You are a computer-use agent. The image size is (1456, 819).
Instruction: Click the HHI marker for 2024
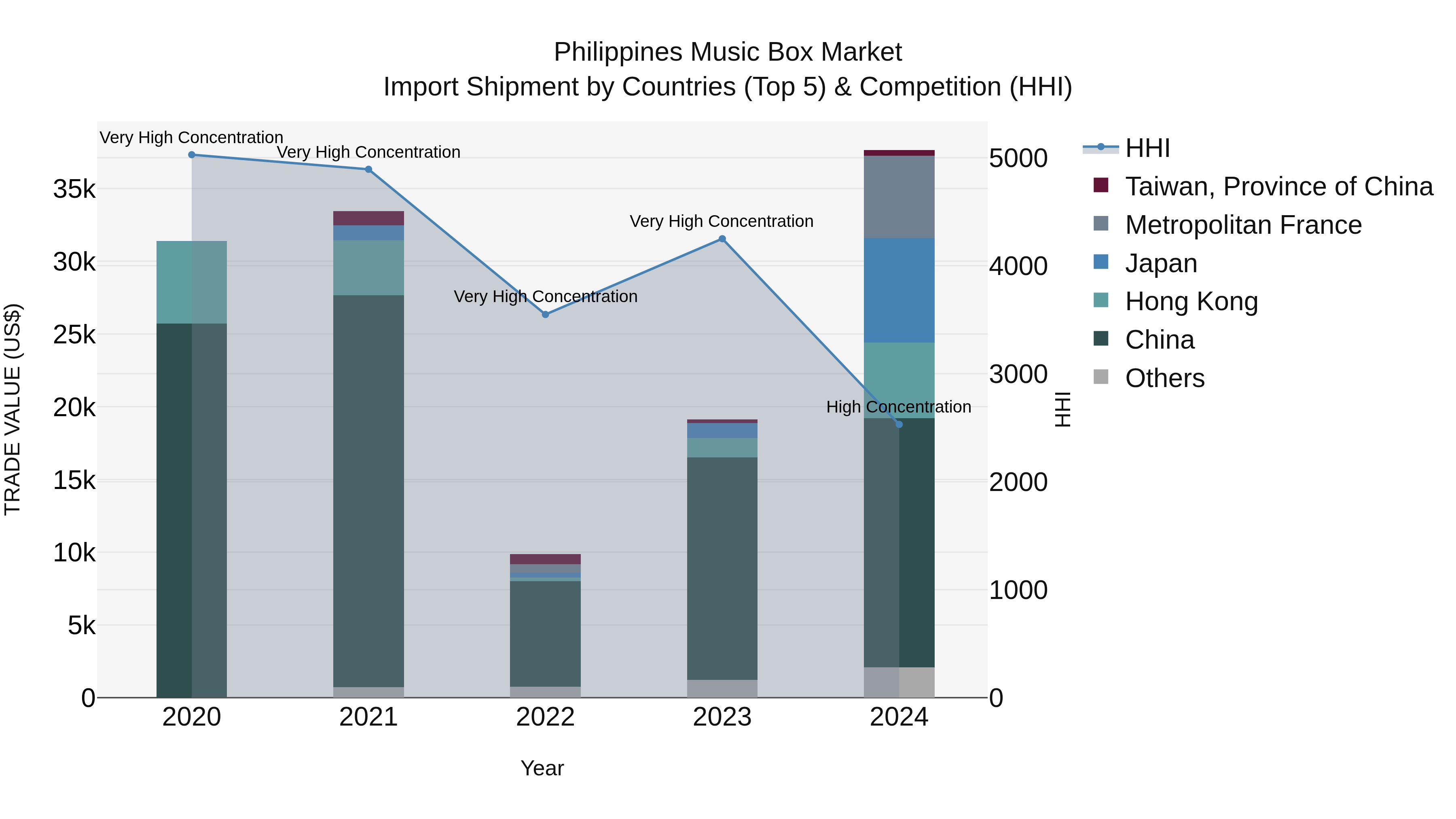899,425
